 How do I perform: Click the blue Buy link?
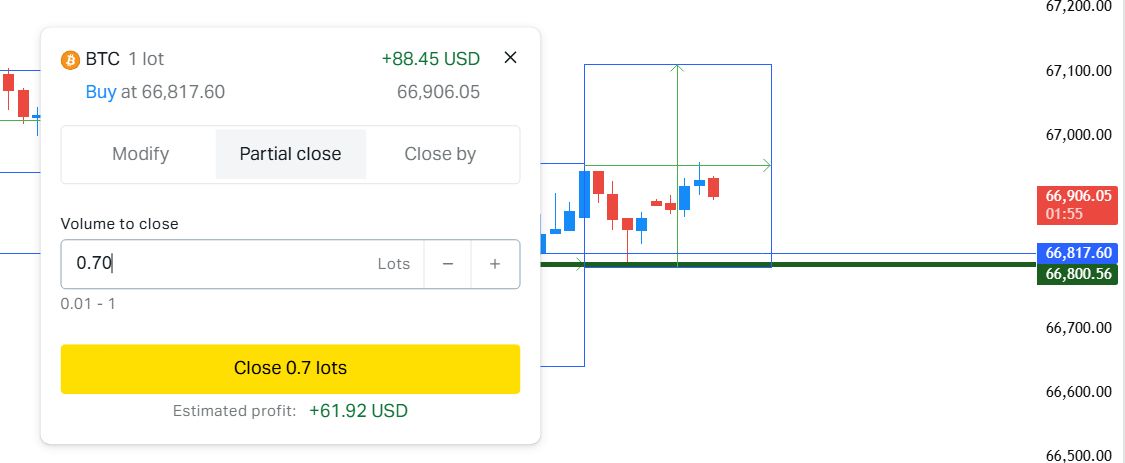(101, 92)
